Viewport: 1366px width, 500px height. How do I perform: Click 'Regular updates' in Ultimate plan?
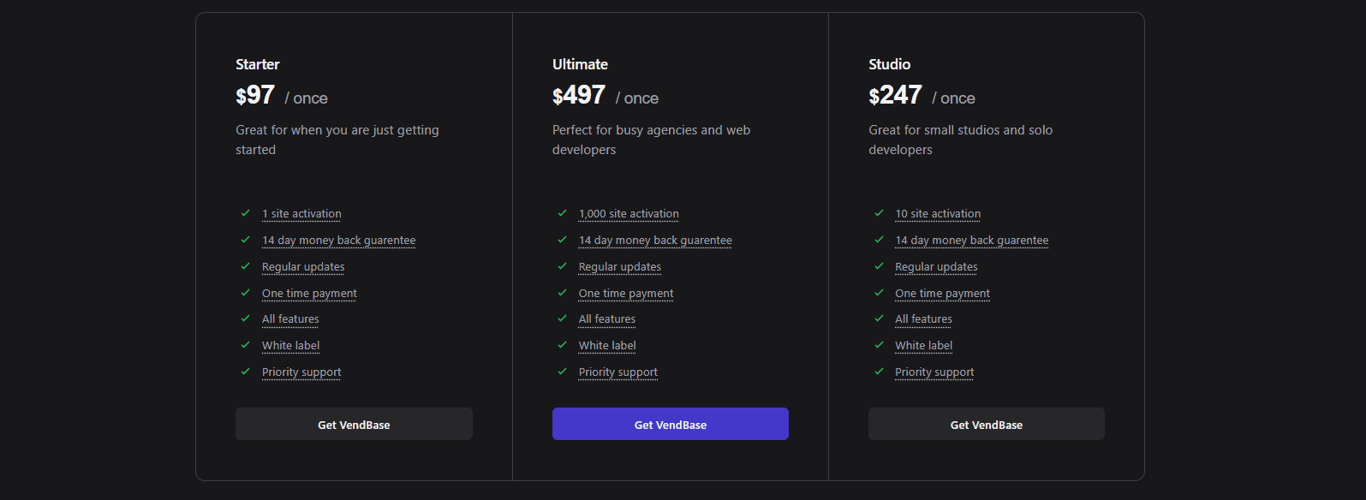tap(620, 267)
